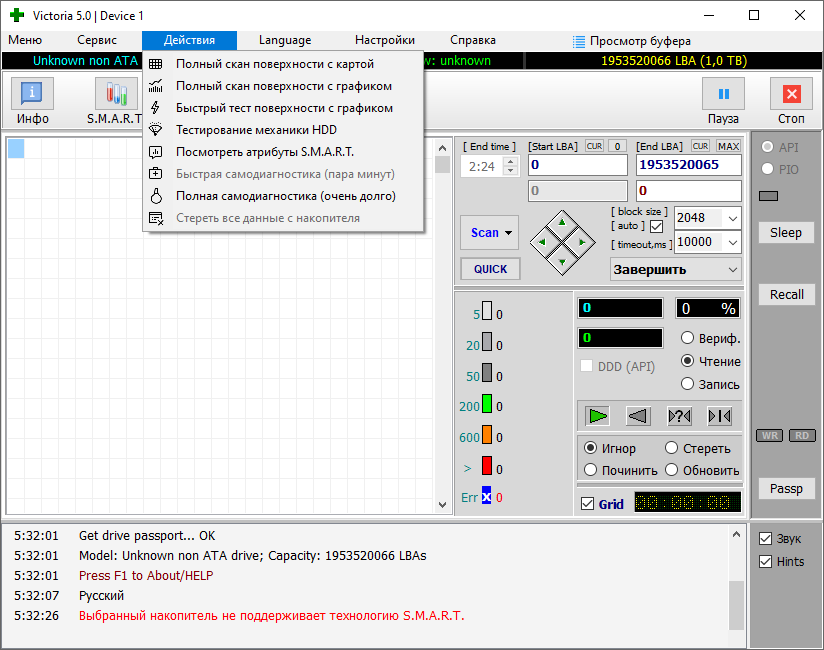Click the End LBA field showing 1953520065
Viewport: 824px width, 650px height.
(688, 165)
